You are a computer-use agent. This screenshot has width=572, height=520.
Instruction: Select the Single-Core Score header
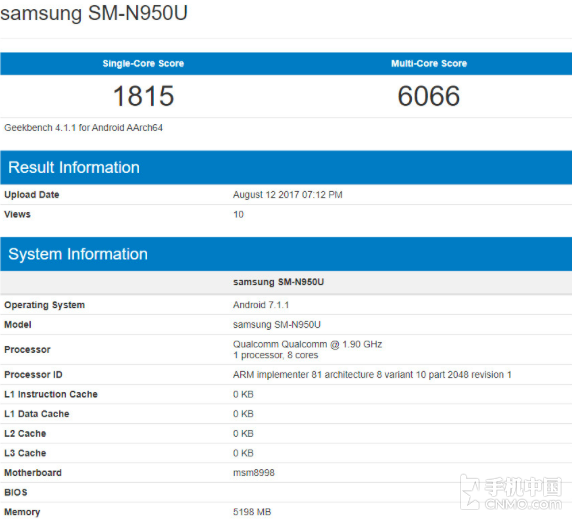143,63
